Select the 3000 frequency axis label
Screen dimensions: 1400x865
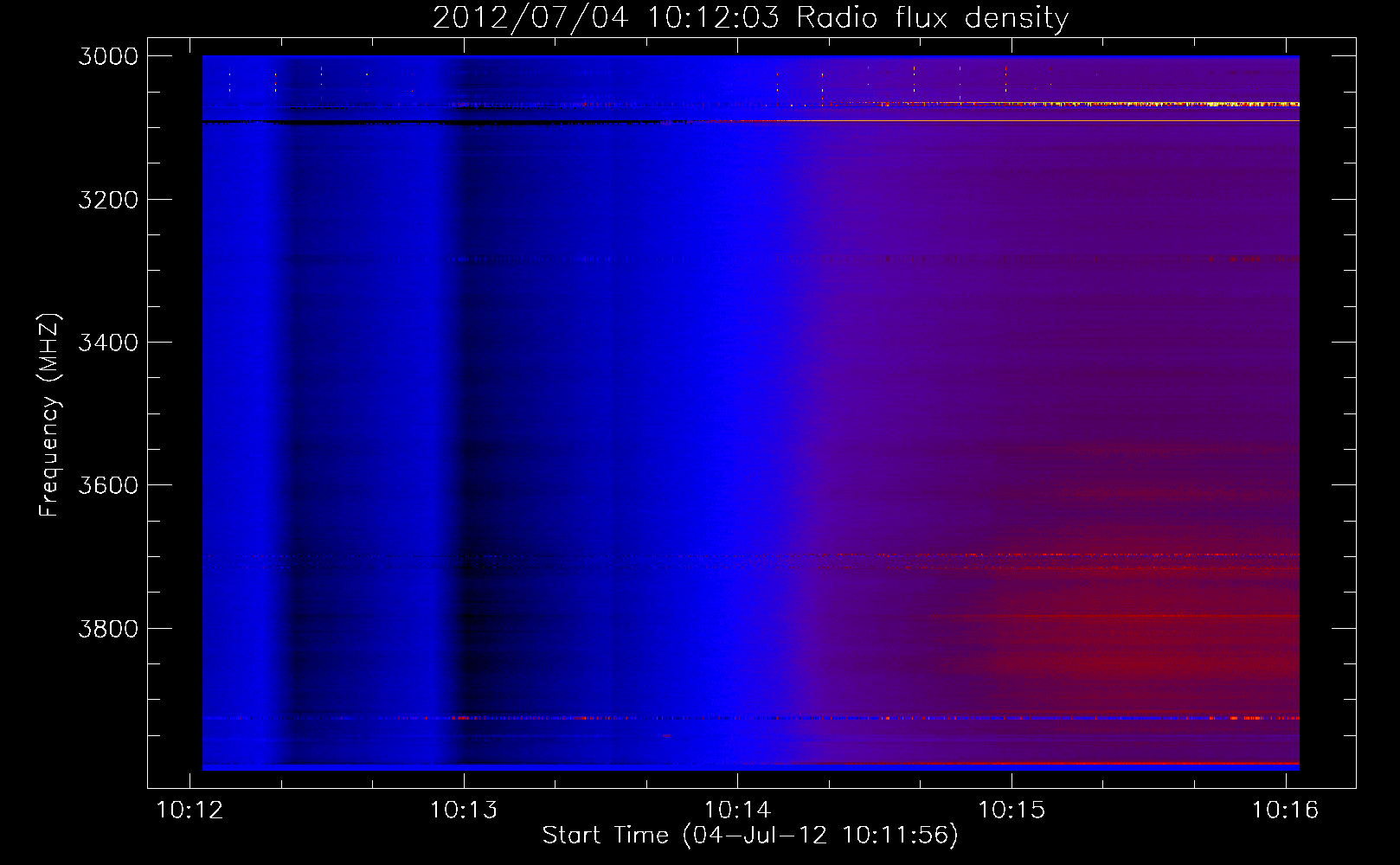click(x=108, y=56)
